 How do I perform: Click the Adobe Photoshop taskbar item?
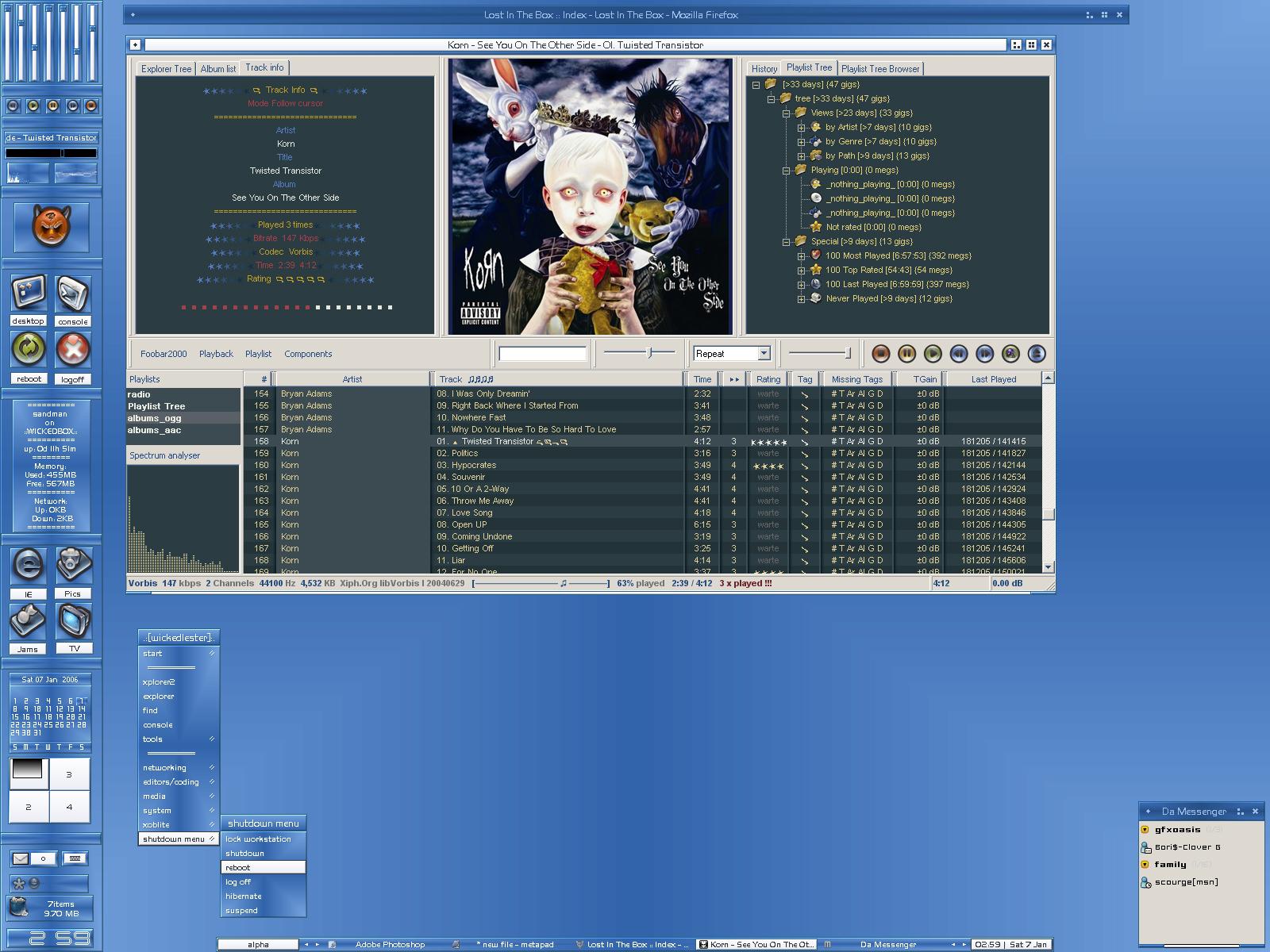tap(390, 945)
